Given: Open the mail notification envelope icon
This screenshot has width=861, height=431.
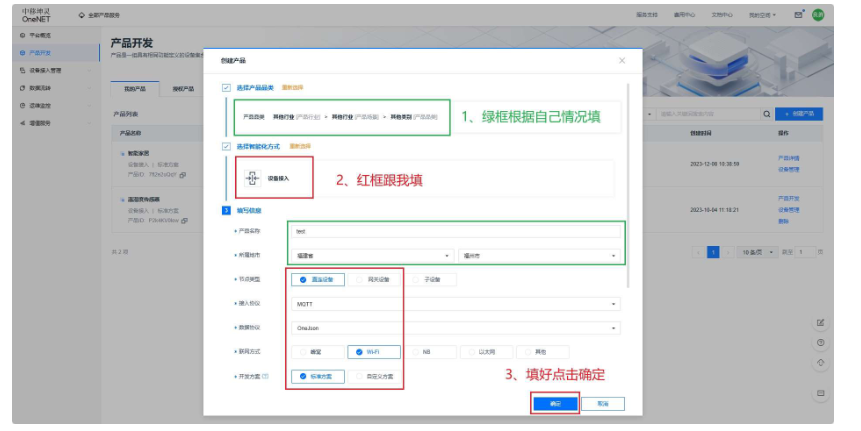Looking at the screenshot, I should pos(798,15).
